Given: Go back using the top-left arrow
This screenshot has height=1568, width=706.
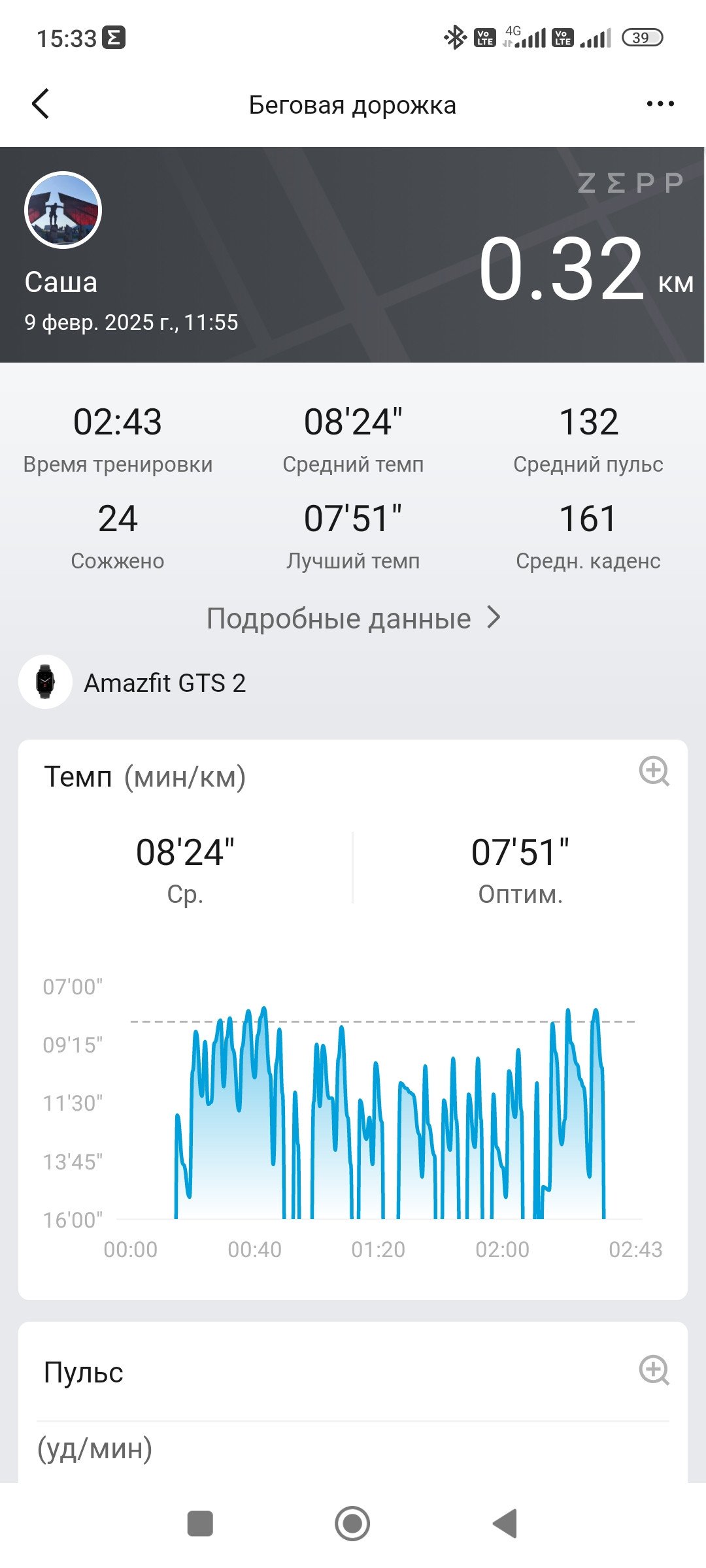Looking at the screenshot, I should tap(41, 104).
